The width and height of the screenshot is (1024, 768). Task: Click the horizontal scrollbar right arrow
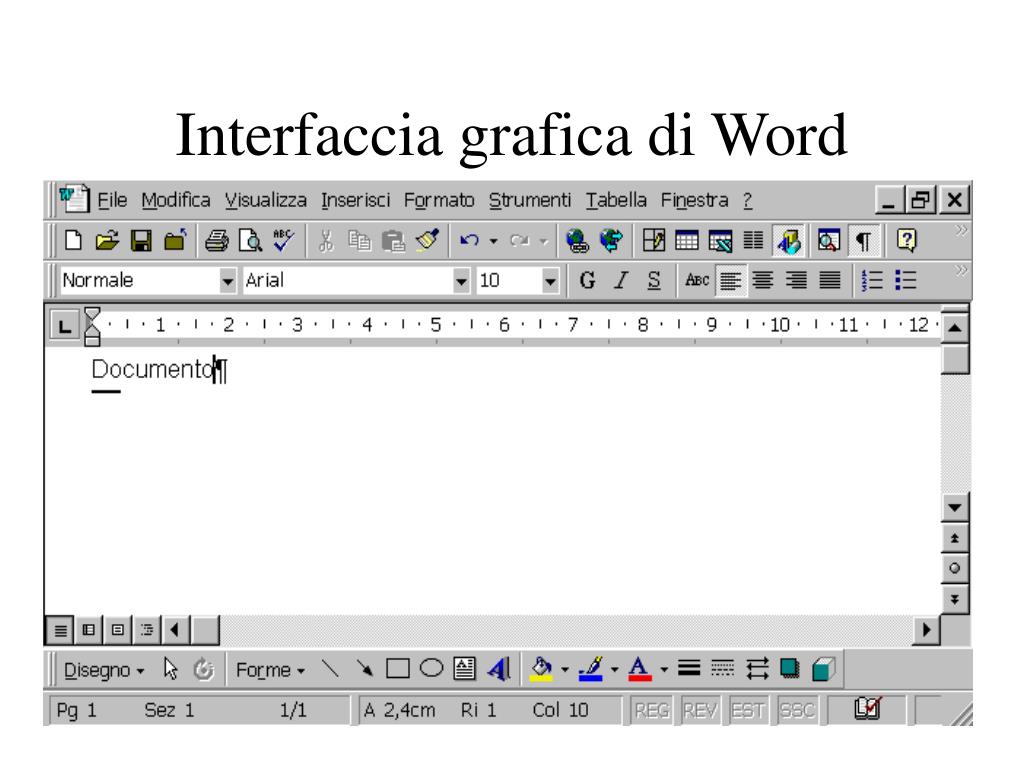point(926,630)
